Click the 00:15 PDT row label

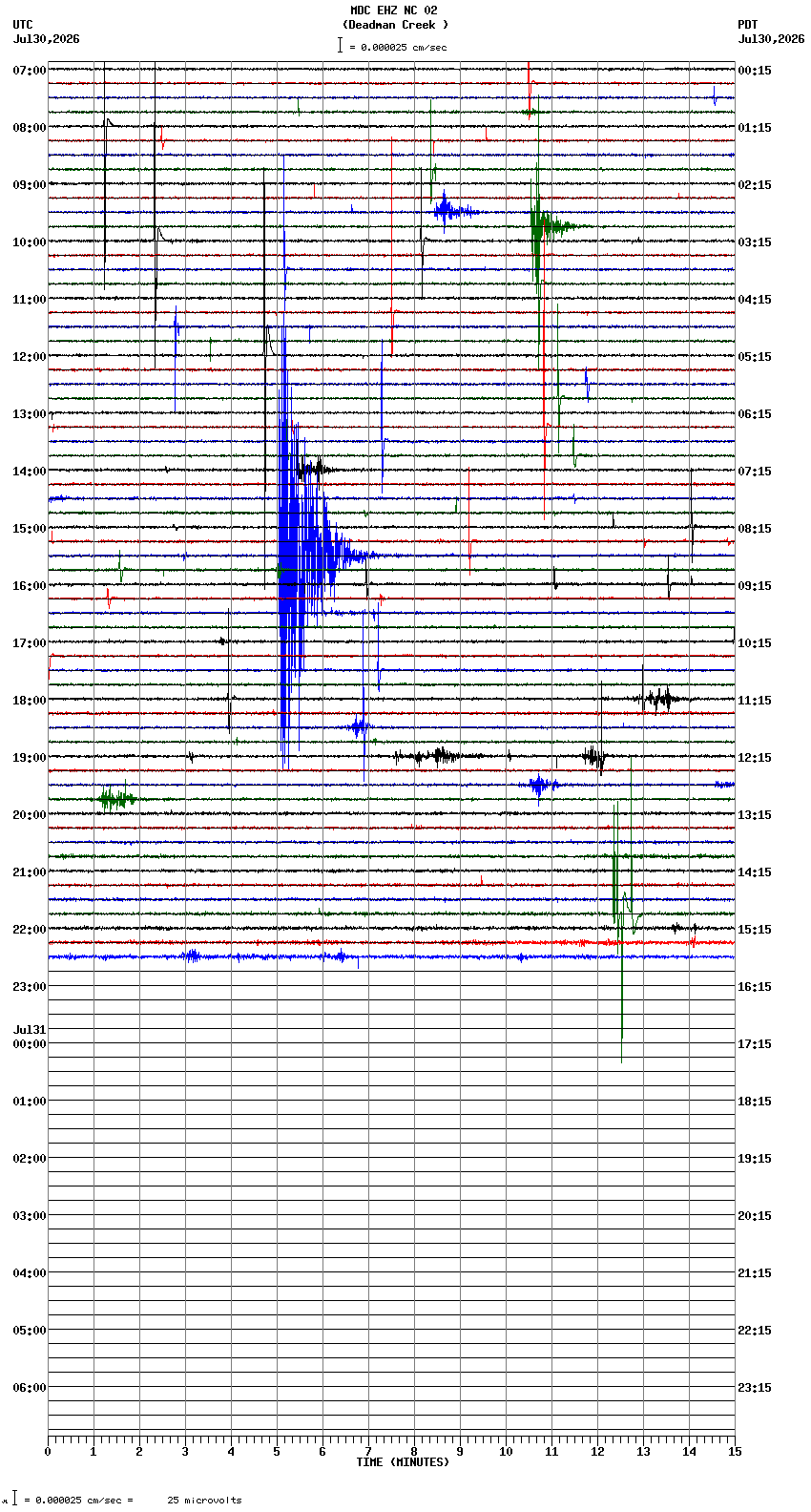(x=755, y=71)
